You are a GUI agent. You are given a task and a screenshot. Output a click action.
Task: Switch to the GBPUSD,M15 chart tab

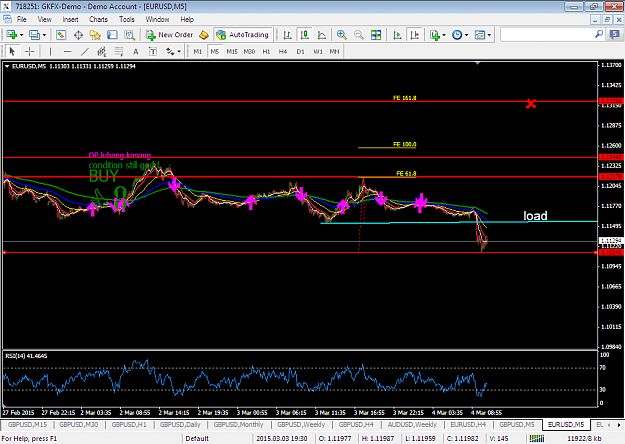pyautogui.click(x=27, y=425)
